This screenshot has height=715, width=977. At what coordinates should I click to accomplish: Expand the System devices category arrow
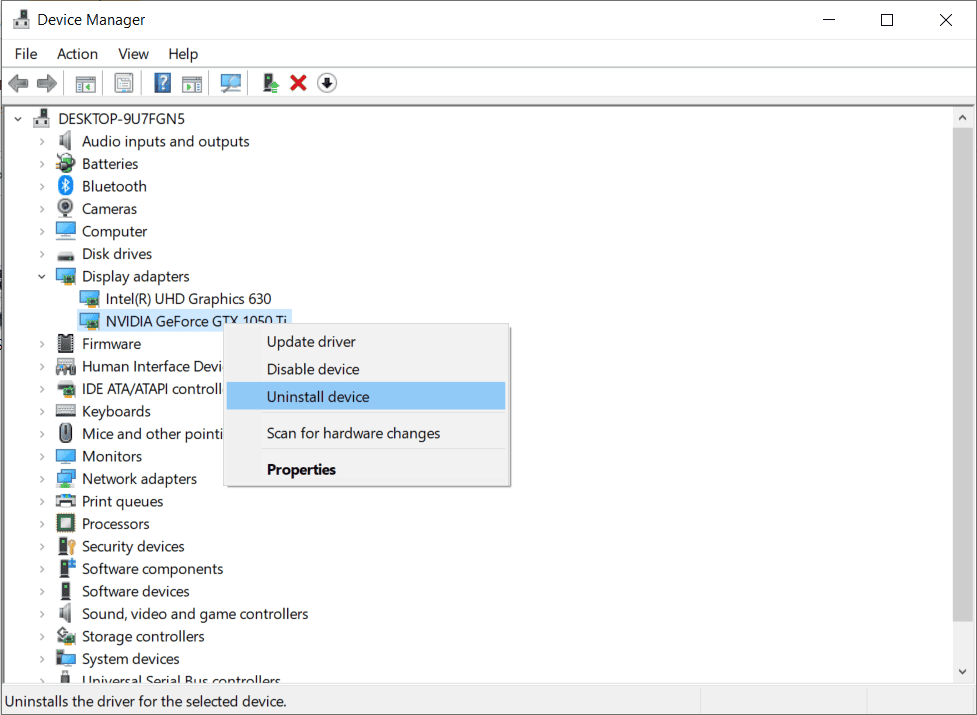[42, 658]
